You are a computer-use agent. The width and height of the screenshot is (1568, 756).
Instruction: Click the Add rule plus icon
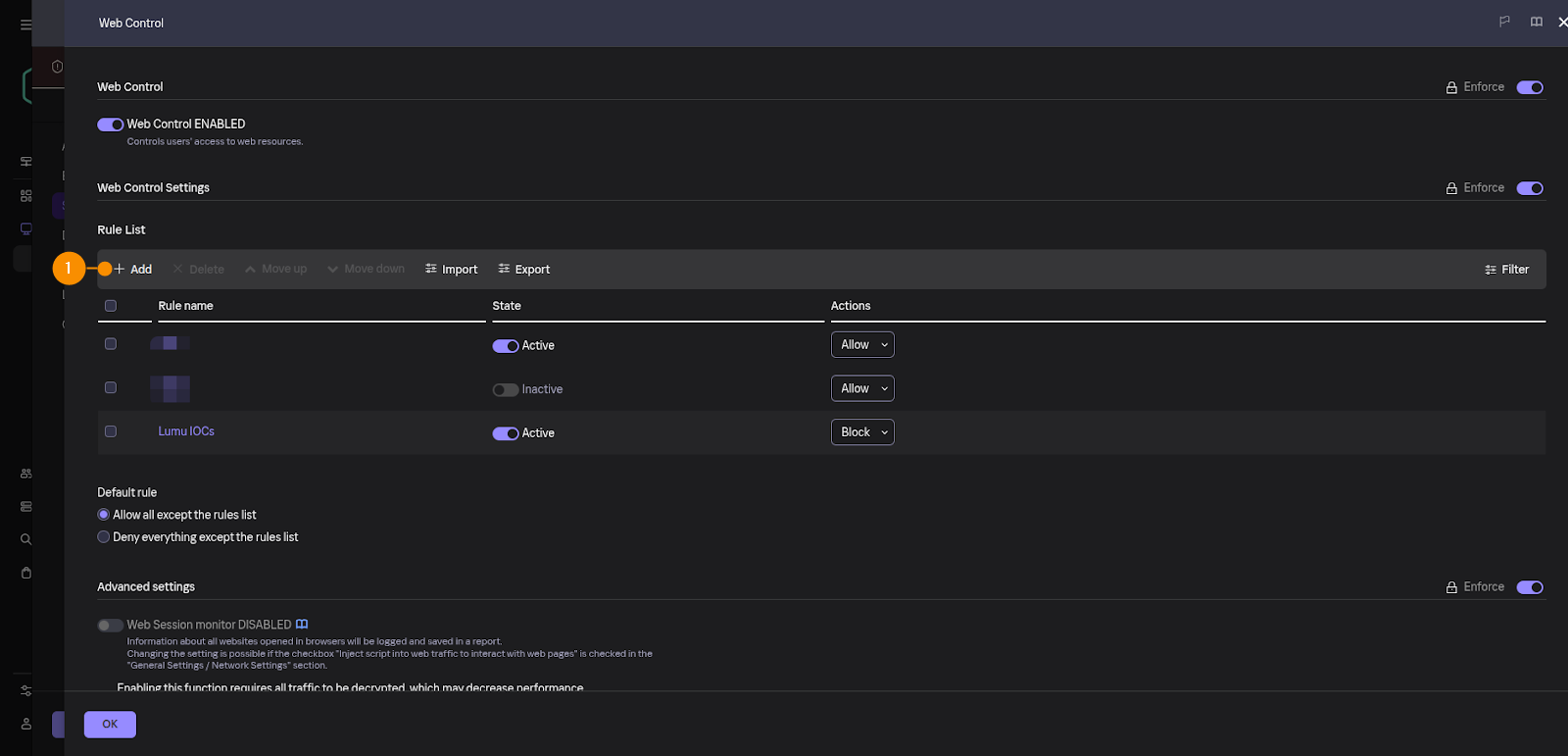pyautogui.click(x=119, y=269)
